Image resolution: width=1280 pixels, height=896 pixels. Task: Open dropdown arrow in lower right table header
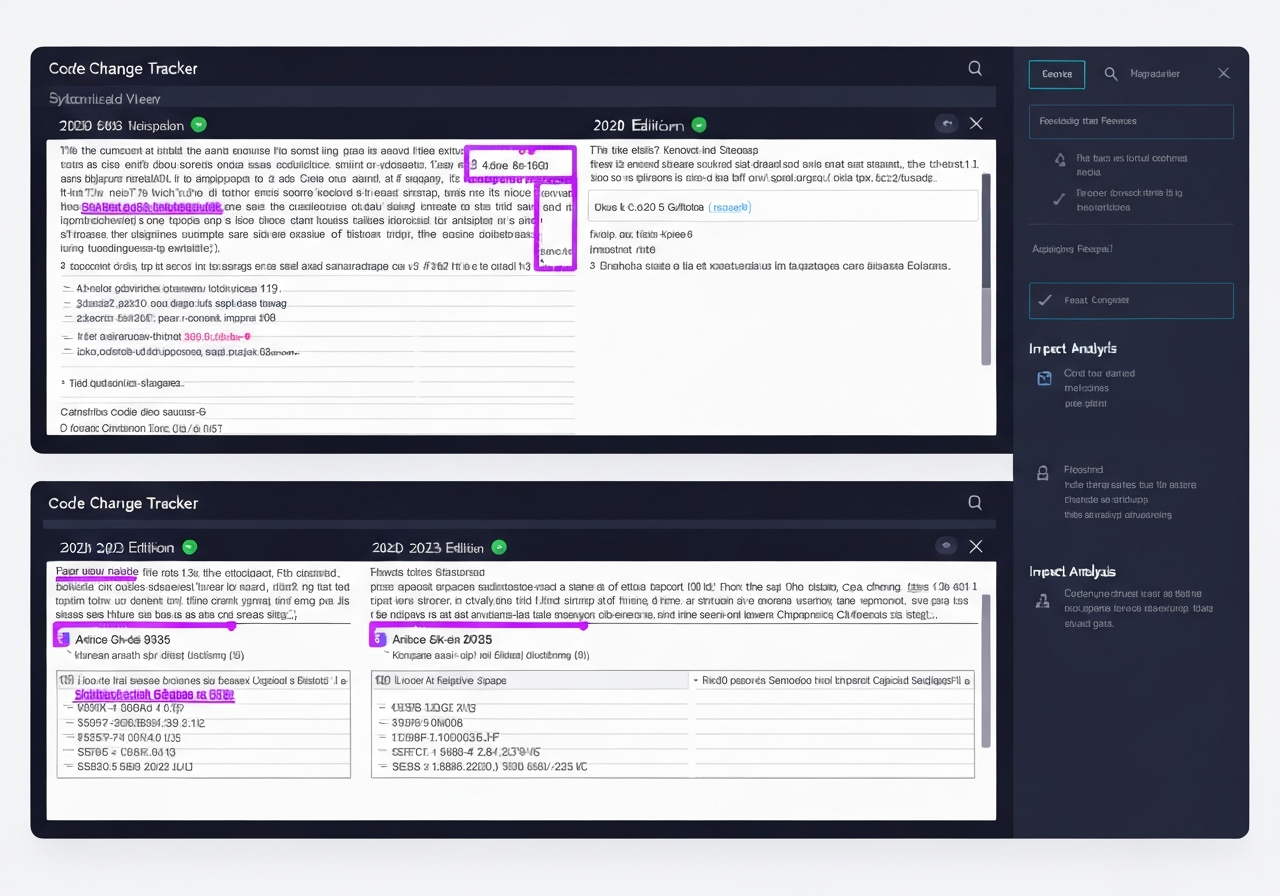point(696,680)
